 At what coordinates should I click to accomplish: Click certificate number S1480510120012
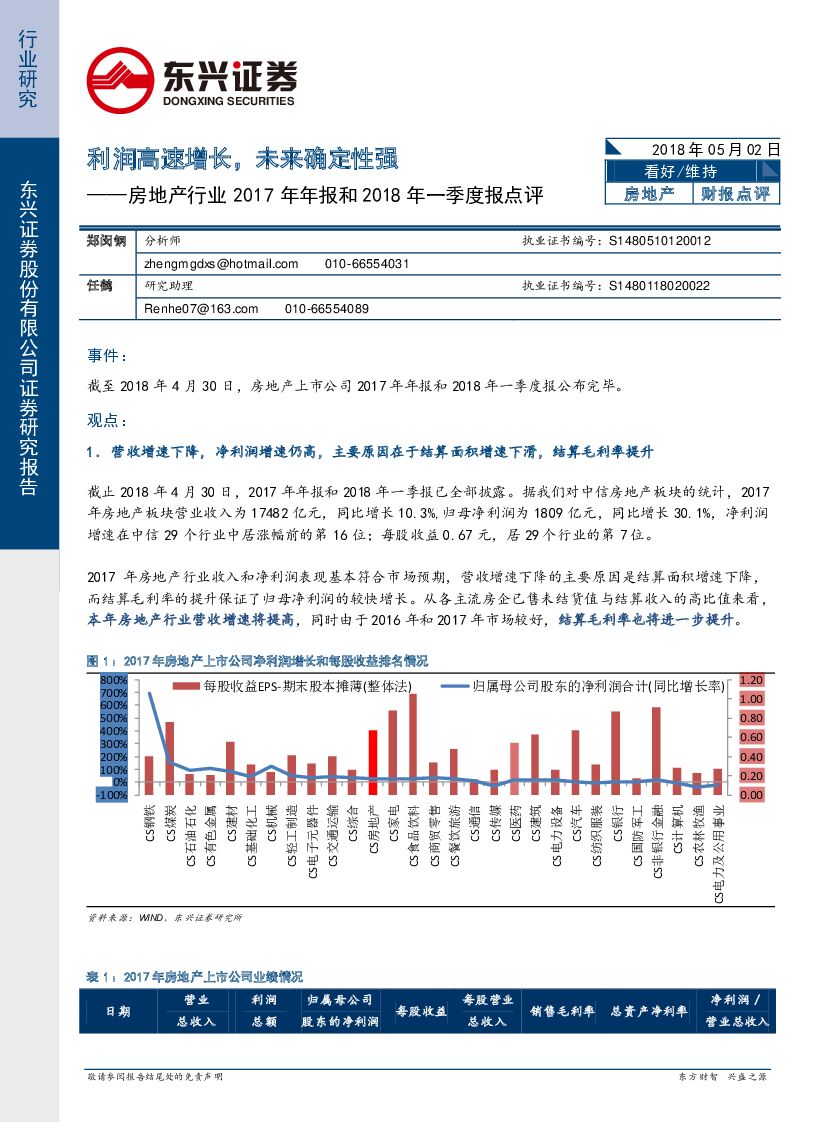pos(660,241)
